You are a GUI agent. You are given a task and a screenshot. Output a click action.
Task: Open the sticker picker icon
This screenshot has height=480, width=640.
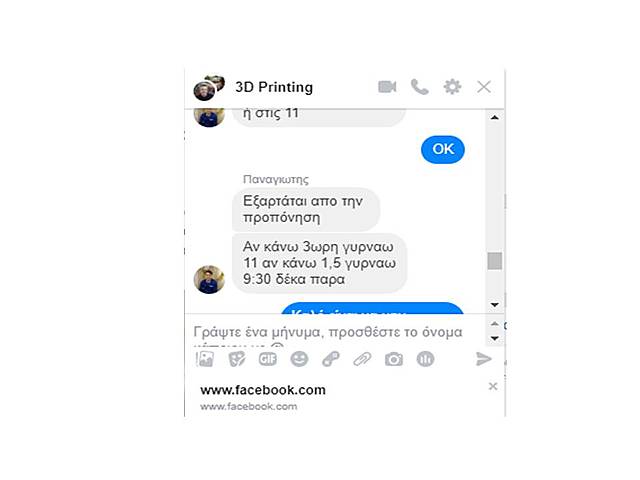pos(237,359)
